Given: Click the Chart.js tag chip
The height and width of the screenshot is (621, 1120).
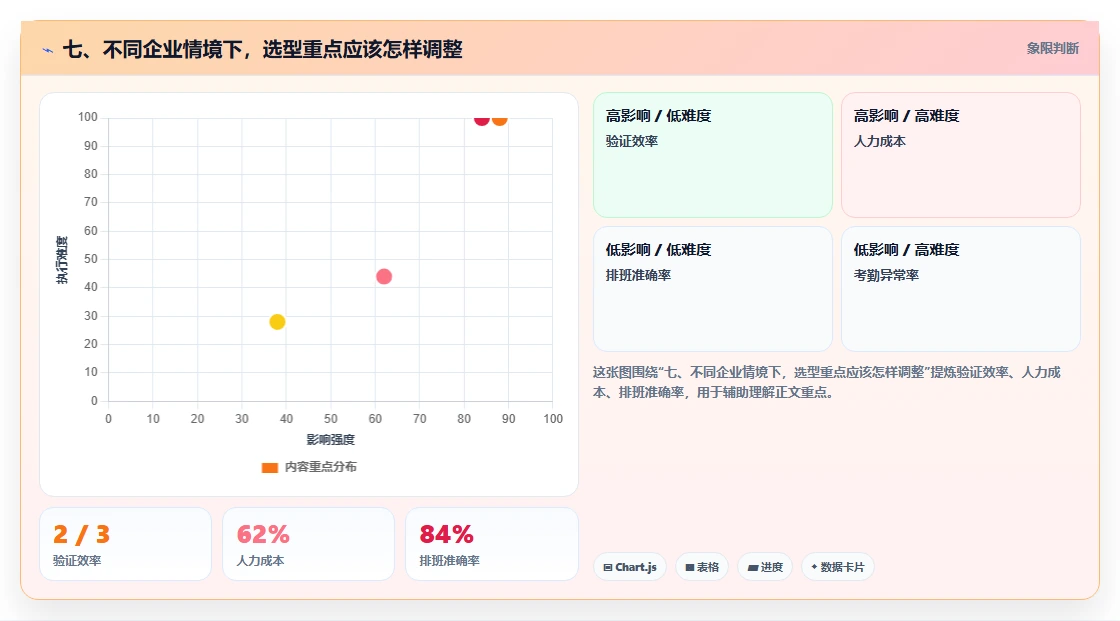Looking at the screenshot, I should [630, 567].
